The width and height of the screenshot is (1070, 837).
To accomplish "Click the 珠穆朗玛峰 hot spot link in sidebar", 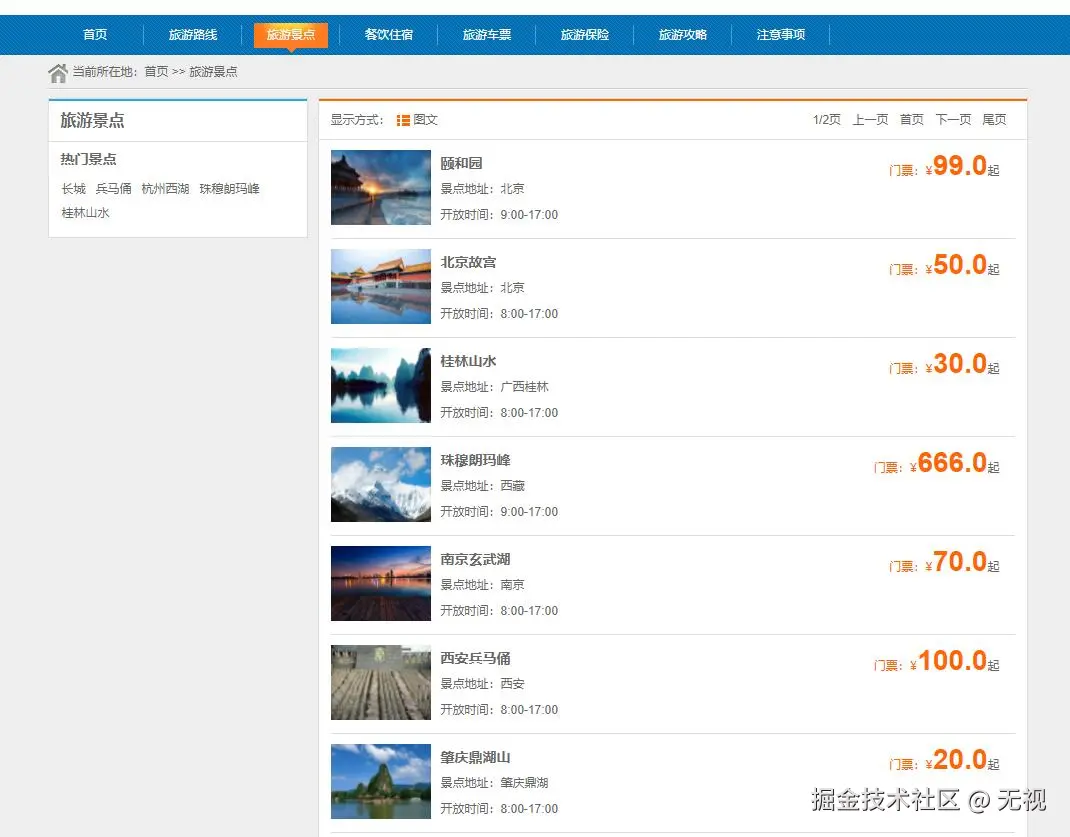I will point(229,189).
